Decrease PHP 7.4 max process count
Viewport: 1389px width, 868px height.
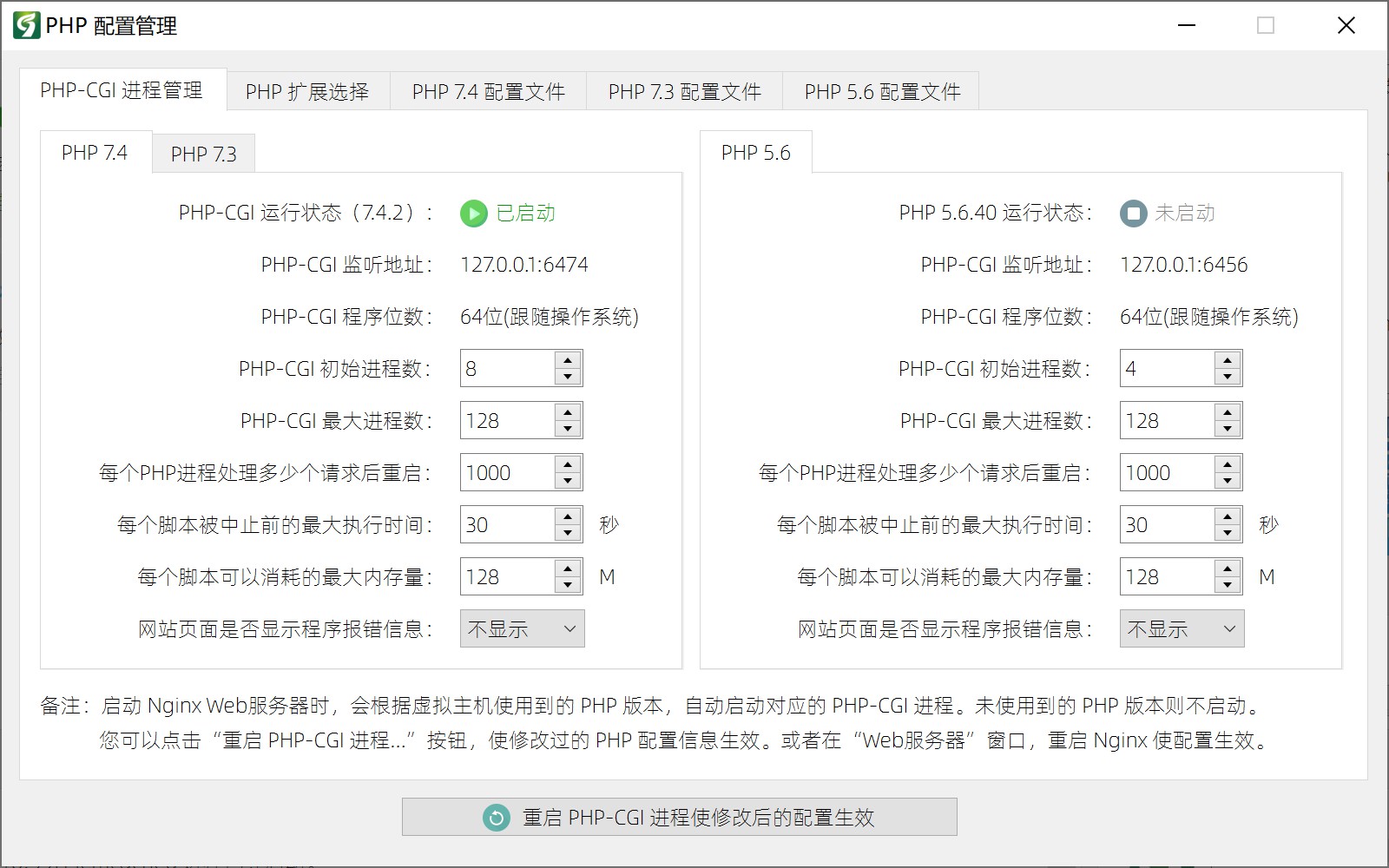point(568,429)
